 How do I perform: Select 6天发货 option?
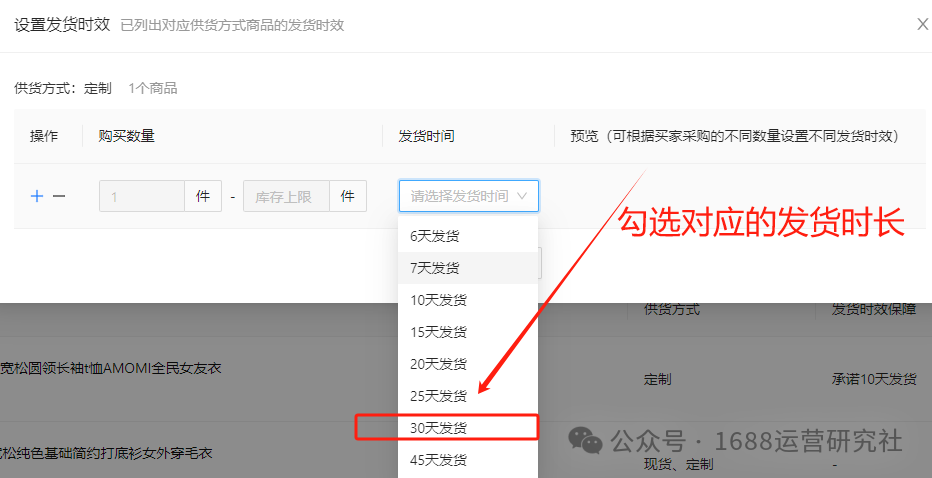pos(468,236)
